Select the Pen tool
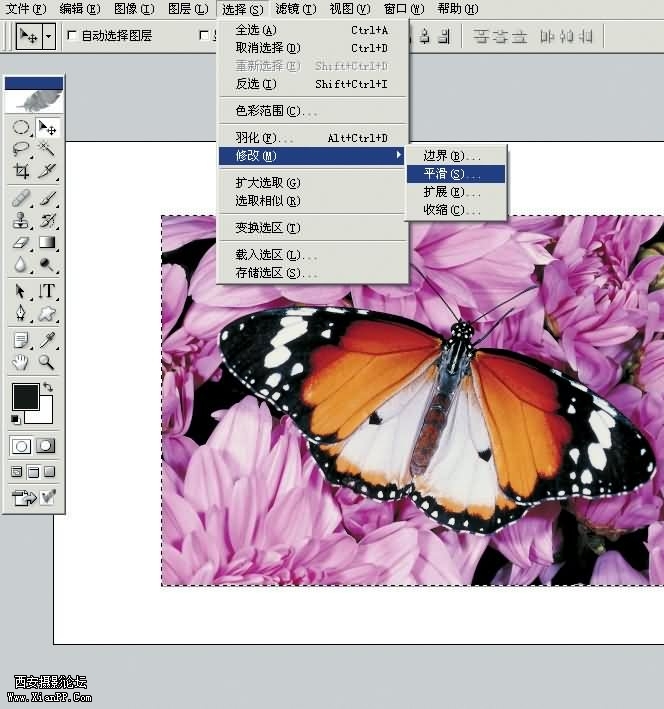664x709 pixels. pyautogui.click(x=21, y=313)
